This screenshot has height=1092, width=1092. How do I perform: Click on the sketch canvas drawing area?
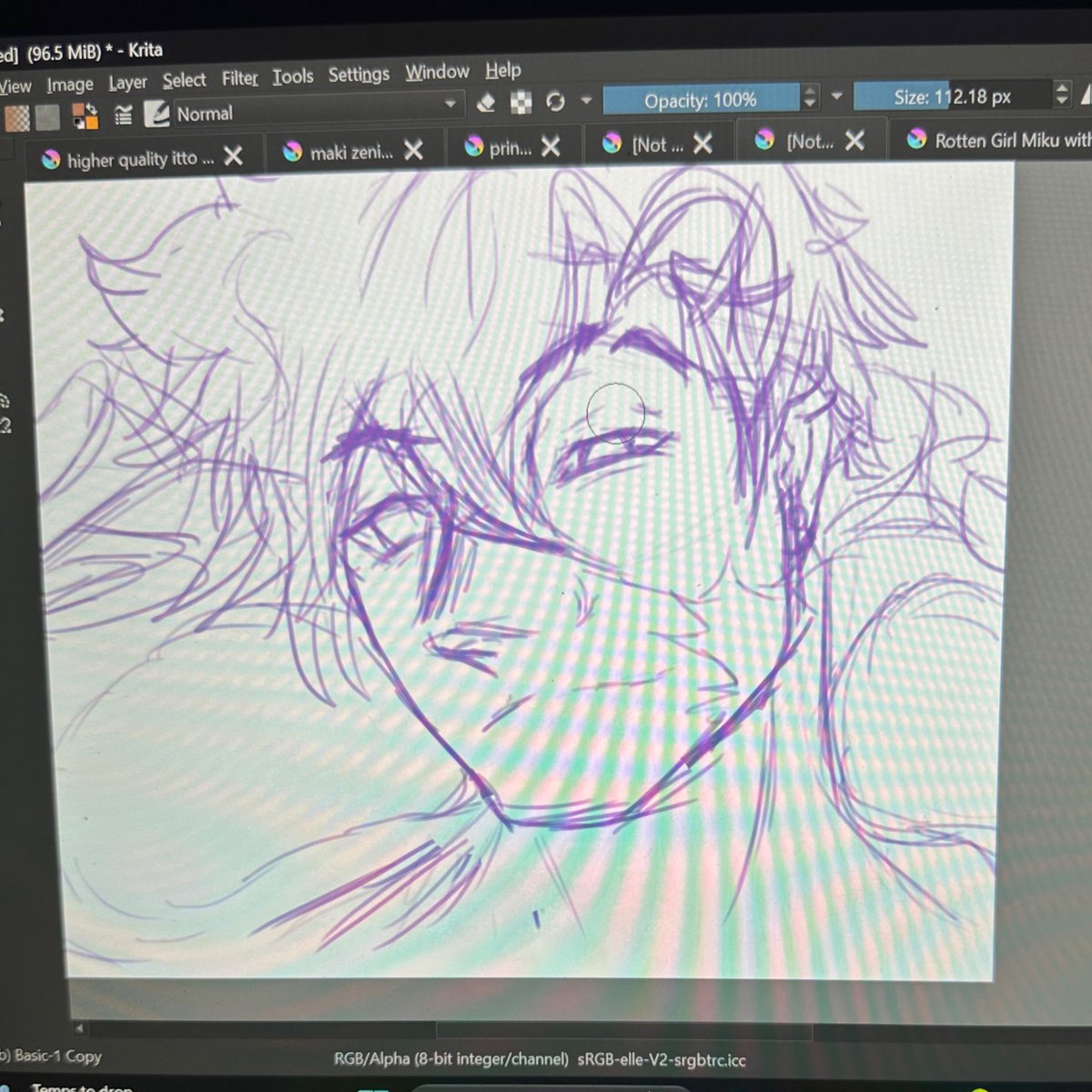click(528, 573)
